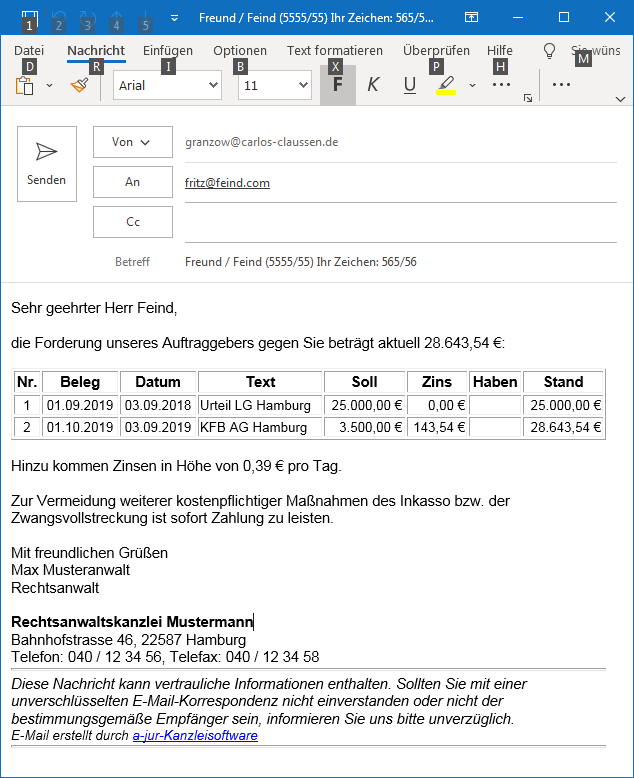Apply yellow text highlight color
Screen dimensions: 634x778
tap(446, 85)
